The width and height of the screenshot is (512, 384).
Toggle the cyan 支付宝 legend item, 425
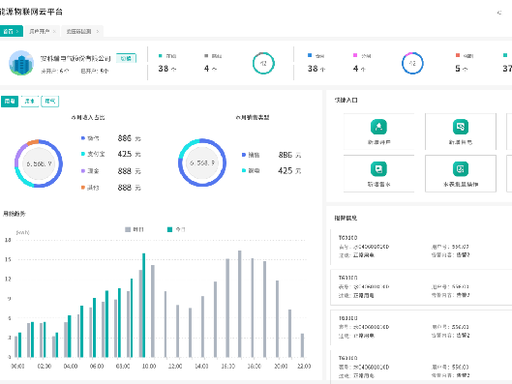tap(111, 154)
